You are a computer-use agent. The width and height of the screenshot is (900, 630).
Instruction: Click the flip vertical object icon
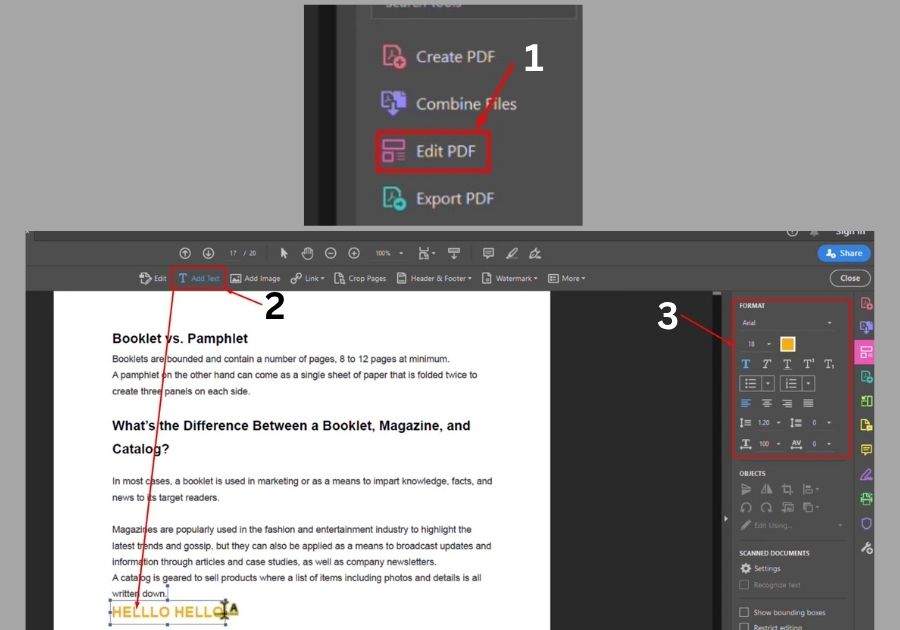[x=746, y=489]
